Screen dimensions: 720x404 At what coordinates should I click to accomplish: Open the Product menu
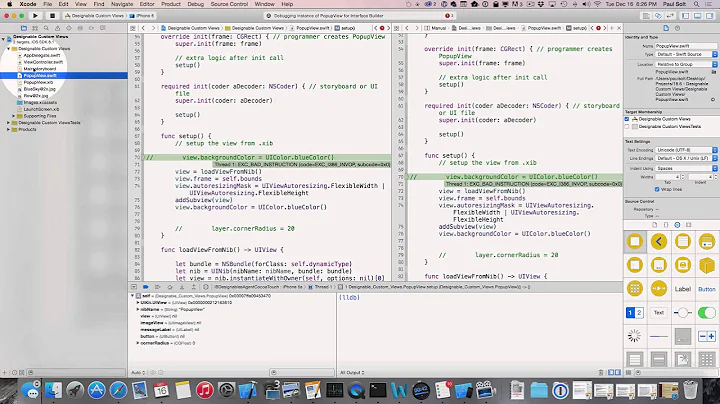tap(171, 4)
